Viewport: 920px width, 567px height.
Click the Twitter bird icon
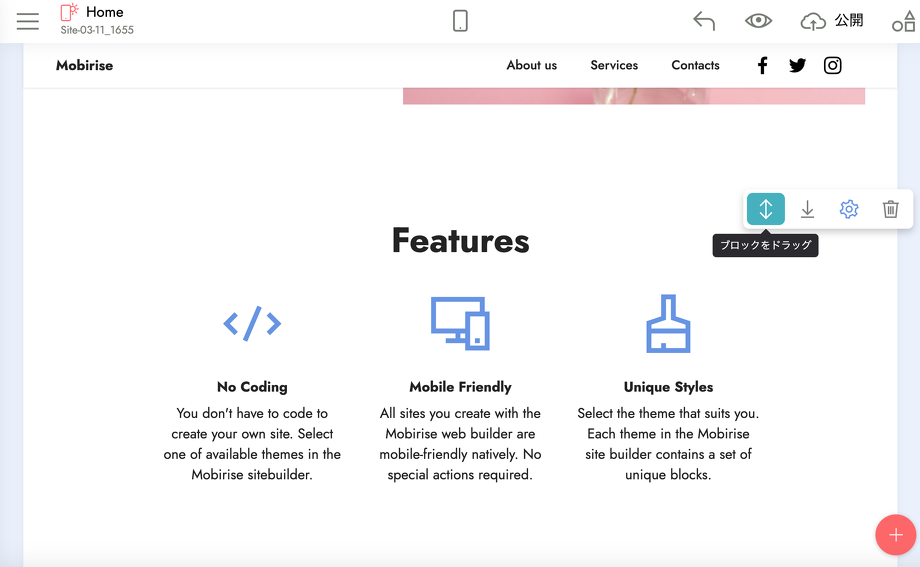pyautogui.click(x=797, y=65)
